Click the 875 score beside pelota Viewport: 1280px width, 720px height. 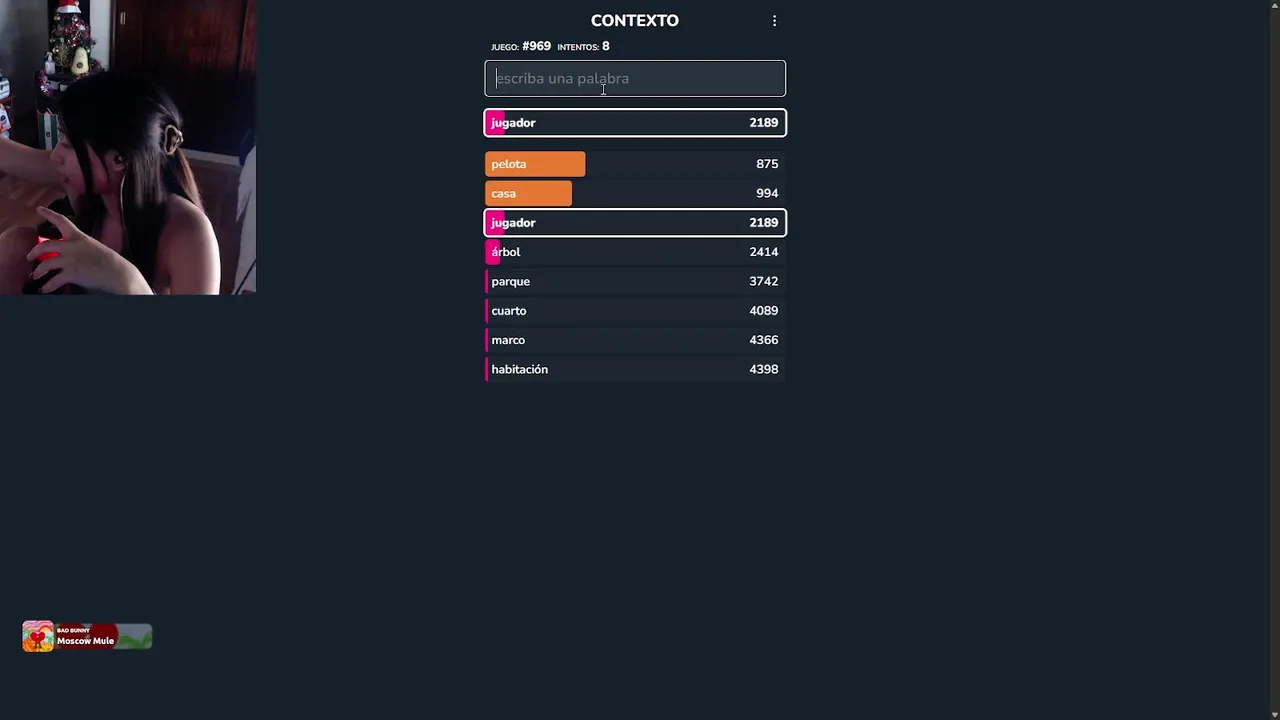coord(767,164)
